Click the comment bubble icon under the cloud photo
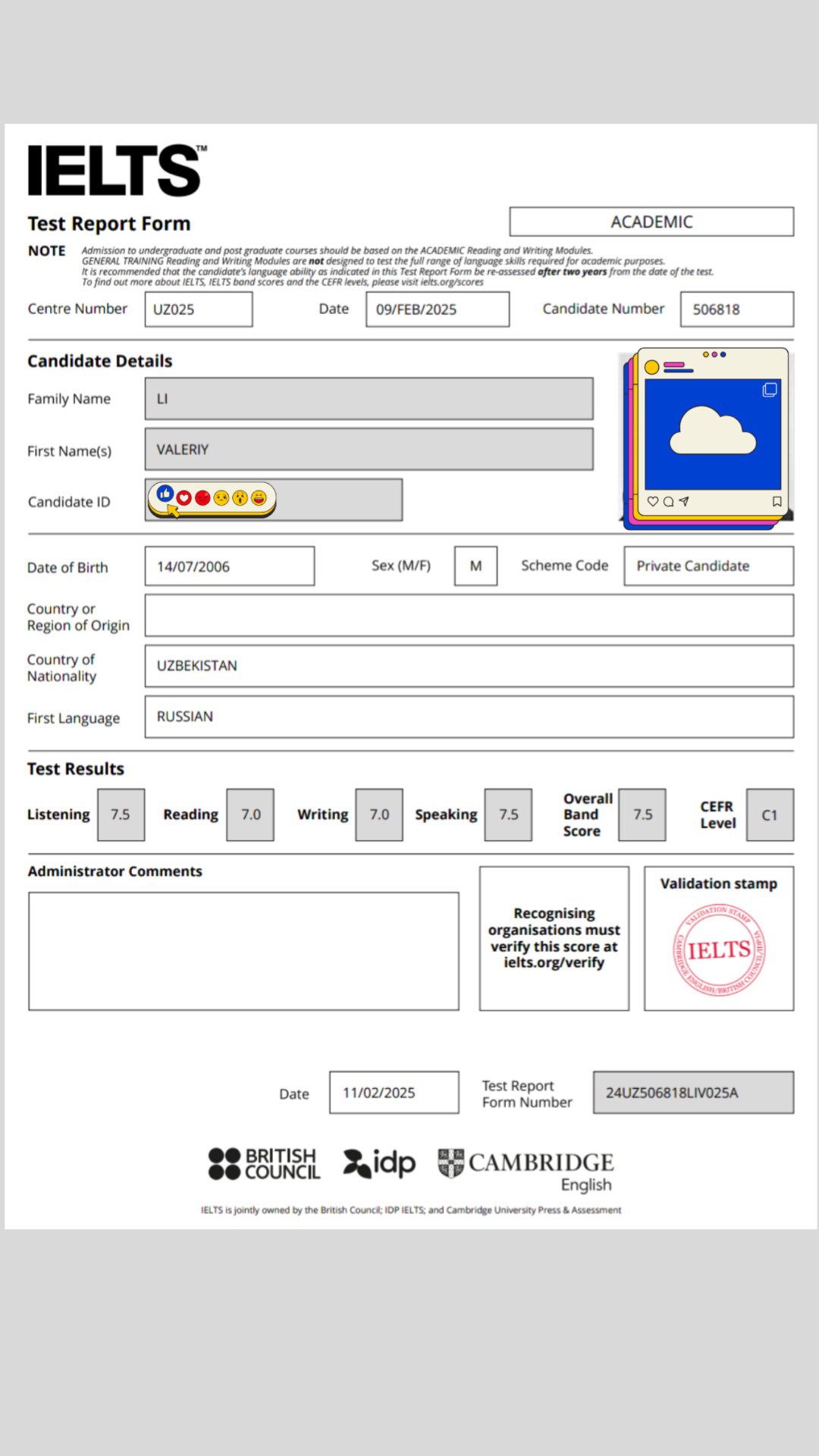Viewport: 819px width, 1456px height. pos(668,501)
